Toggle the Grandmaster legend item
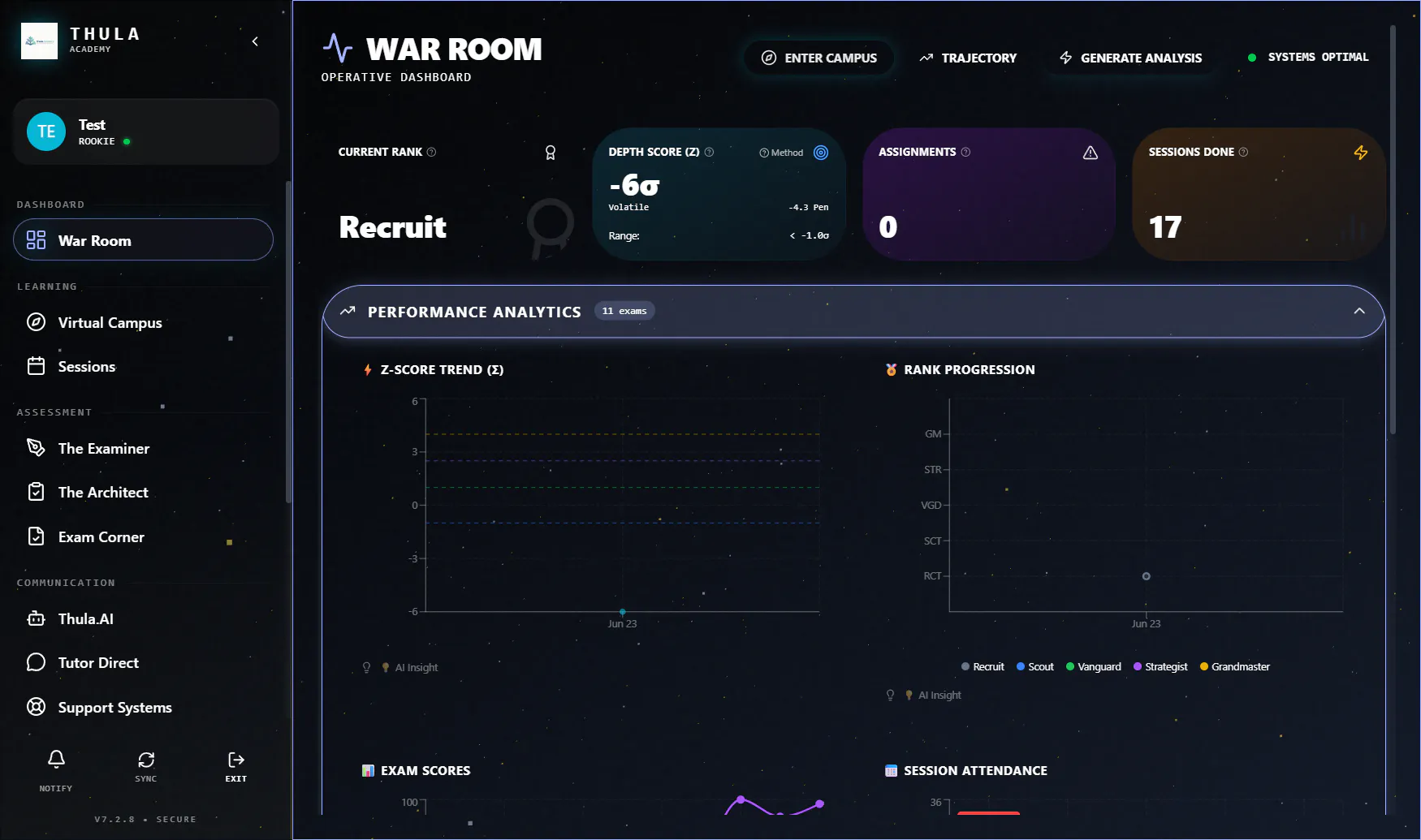 (x=1235, y=666)
